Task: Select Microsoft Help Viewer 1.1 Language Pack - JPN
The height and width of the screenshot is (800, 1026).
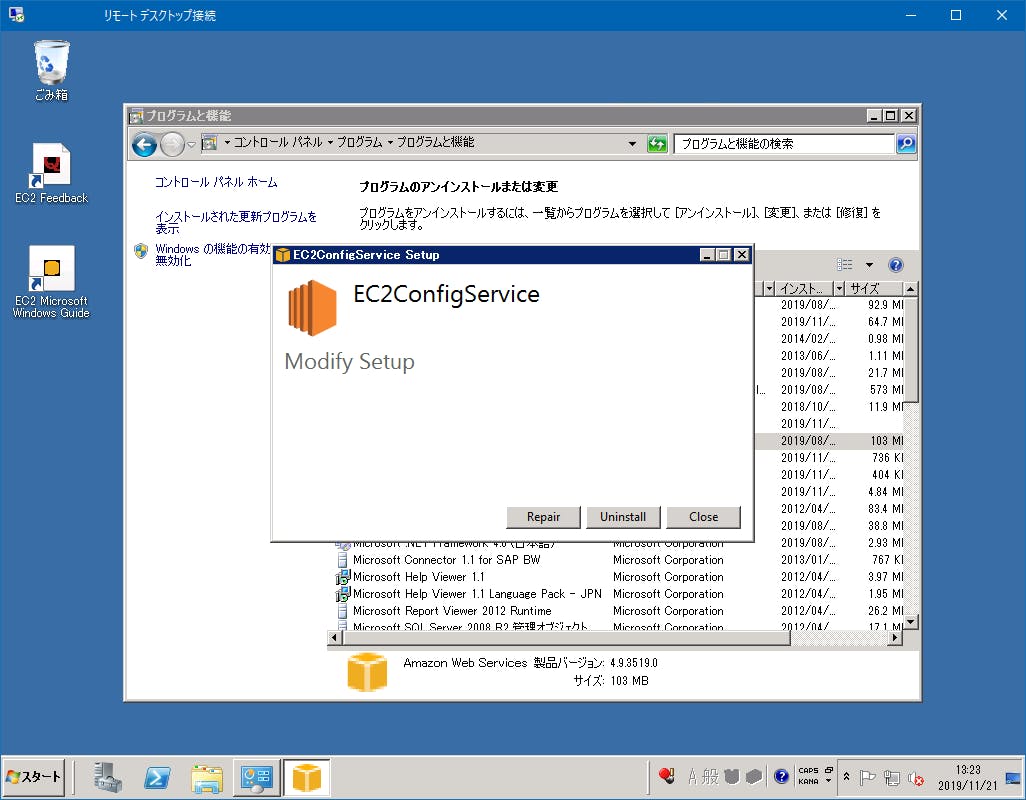Action: 477,594
